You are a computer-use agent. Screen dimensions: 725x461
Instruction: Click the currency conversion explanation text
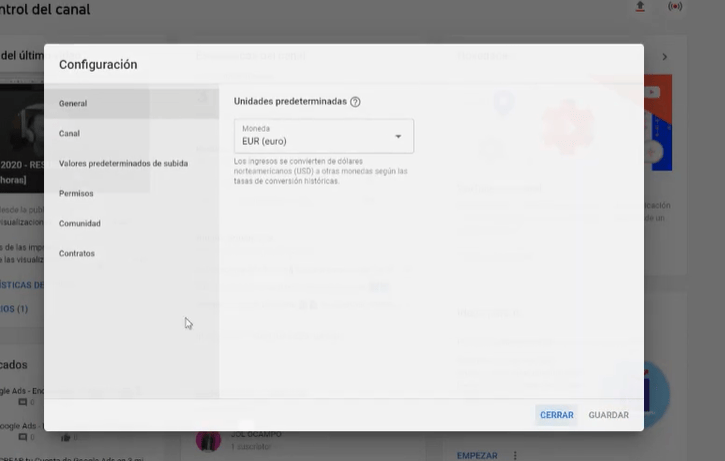(x=320, y=171)
